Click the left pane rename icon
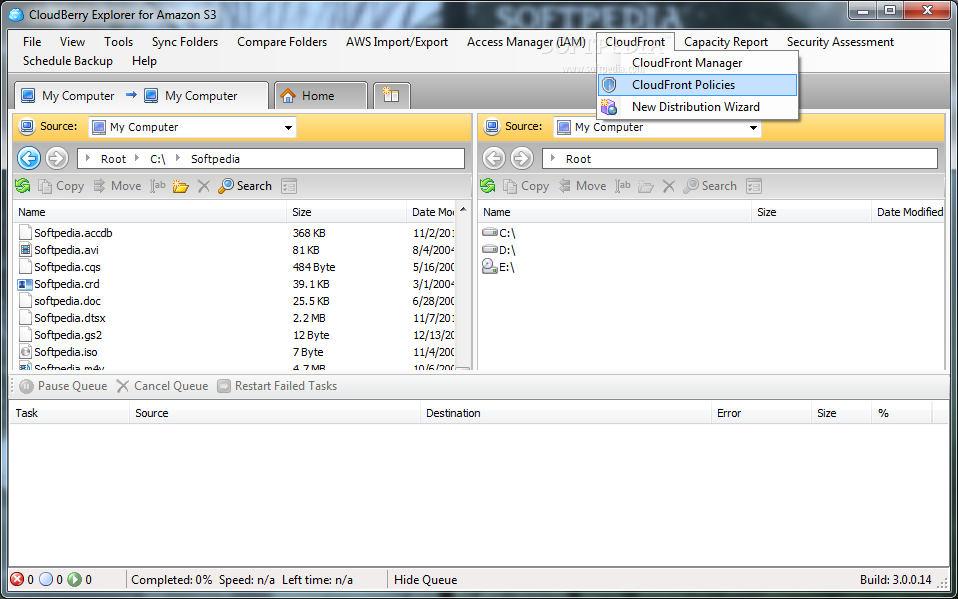Viewport: 958px width, 599px height. coord(158,186)
